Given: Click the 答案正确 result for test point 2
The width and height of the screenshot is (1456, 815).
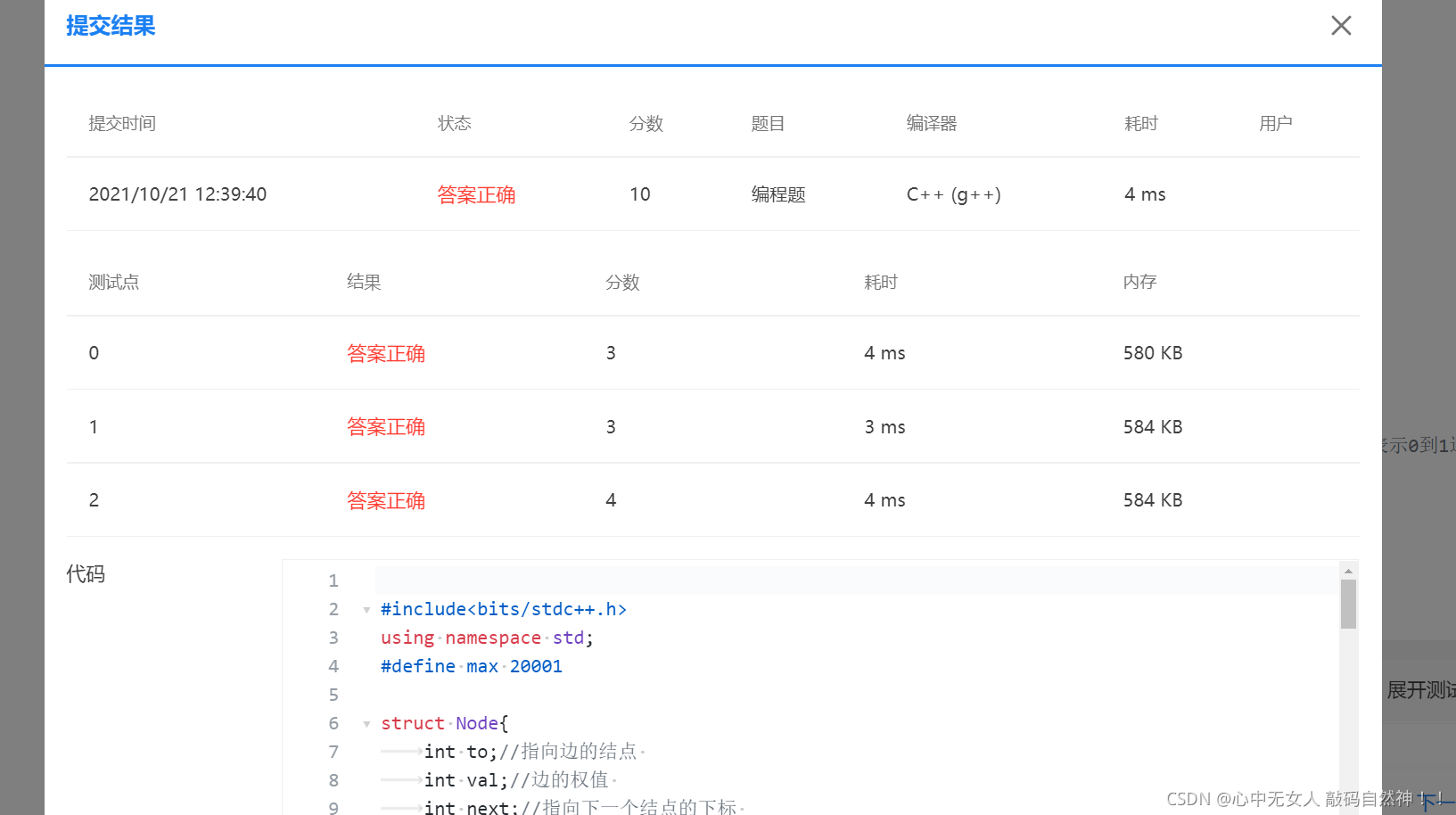Looking at the screenshot, I should (385, 500).
